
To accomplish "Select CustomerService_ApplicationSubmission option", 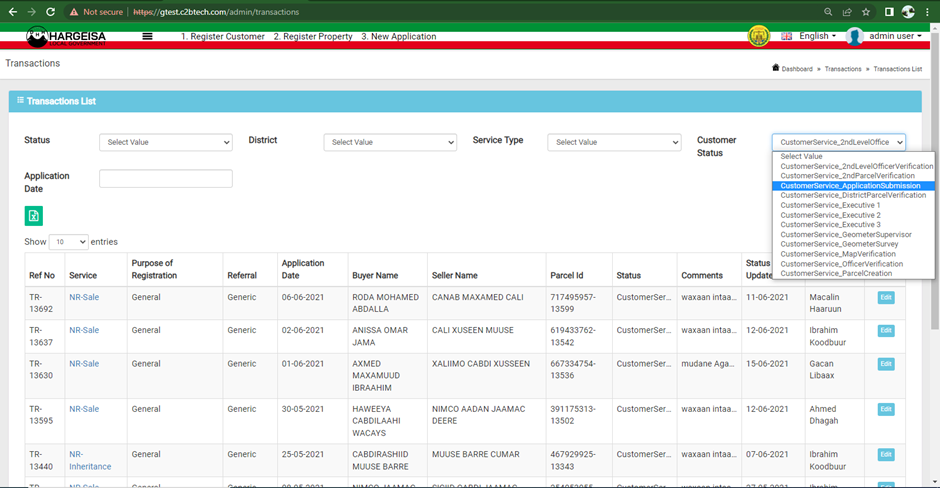I will (x=854, y=186).
